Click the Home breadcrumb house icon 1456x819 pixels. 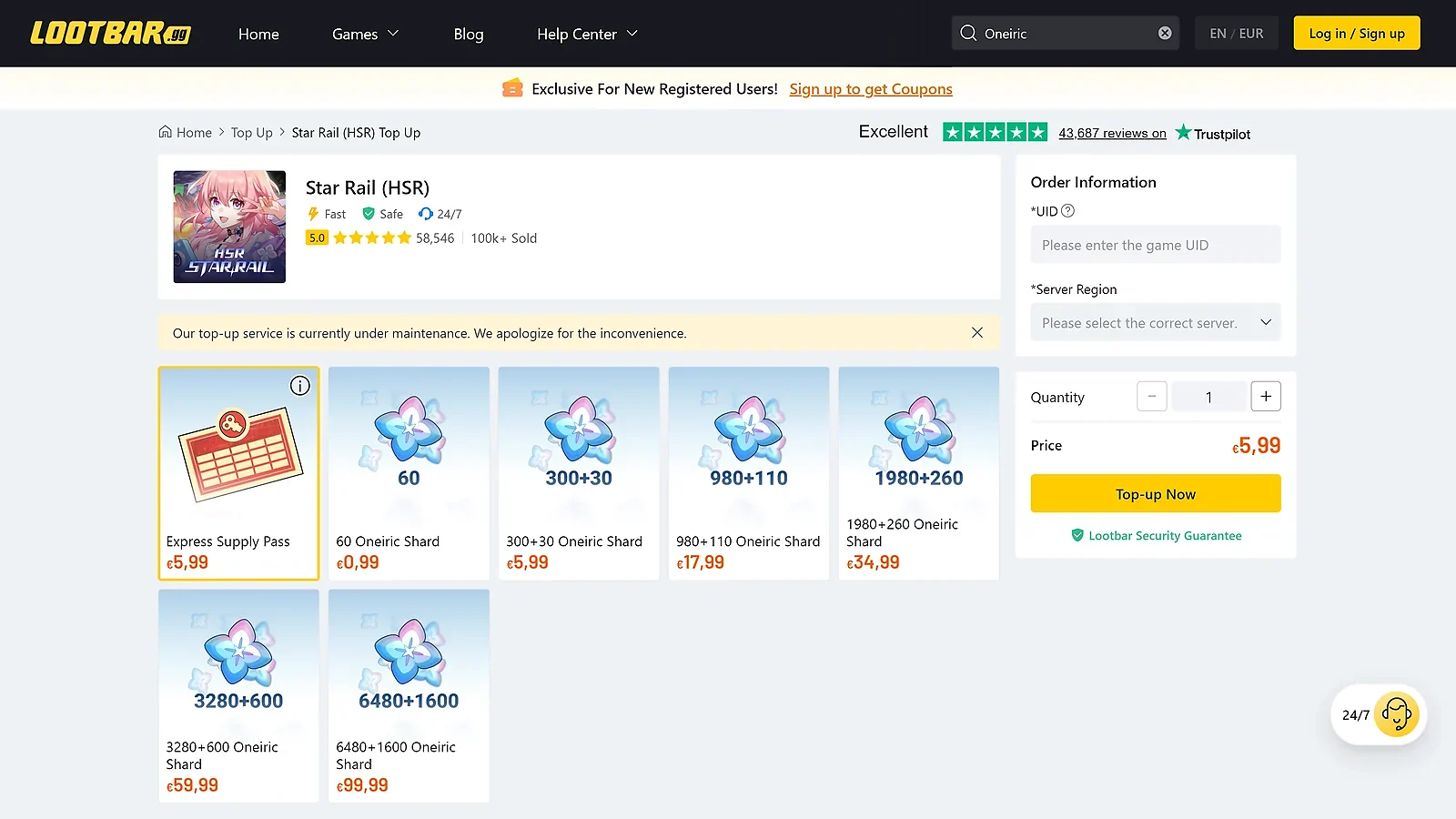pos(165,132)
